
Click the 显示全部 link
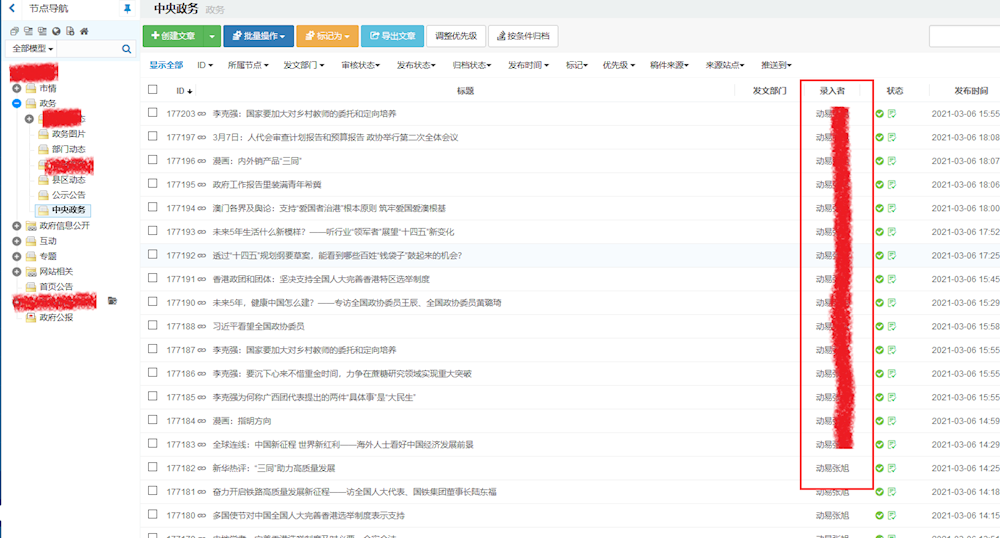click(166, 65)
